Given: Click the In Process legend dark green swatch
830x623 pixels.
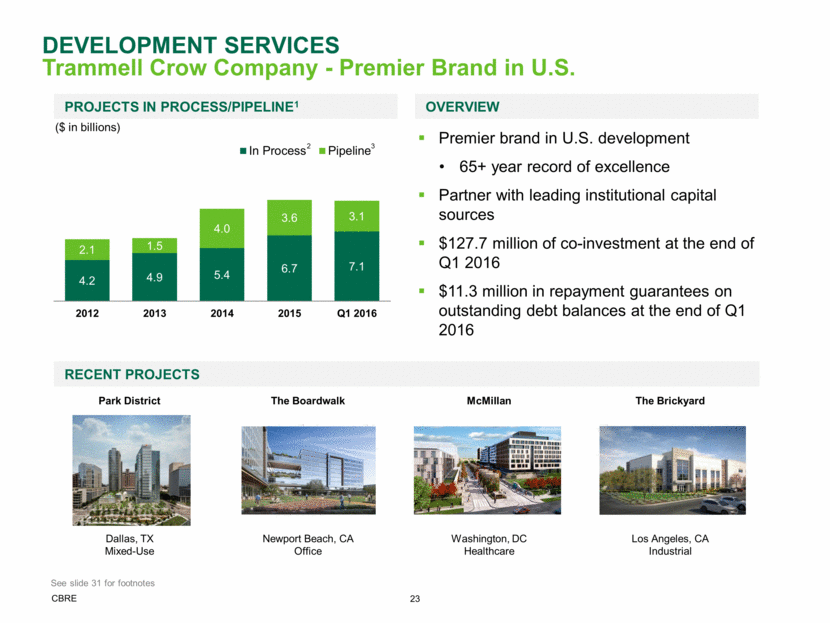Looking at the screenshot, I should 242,151.
